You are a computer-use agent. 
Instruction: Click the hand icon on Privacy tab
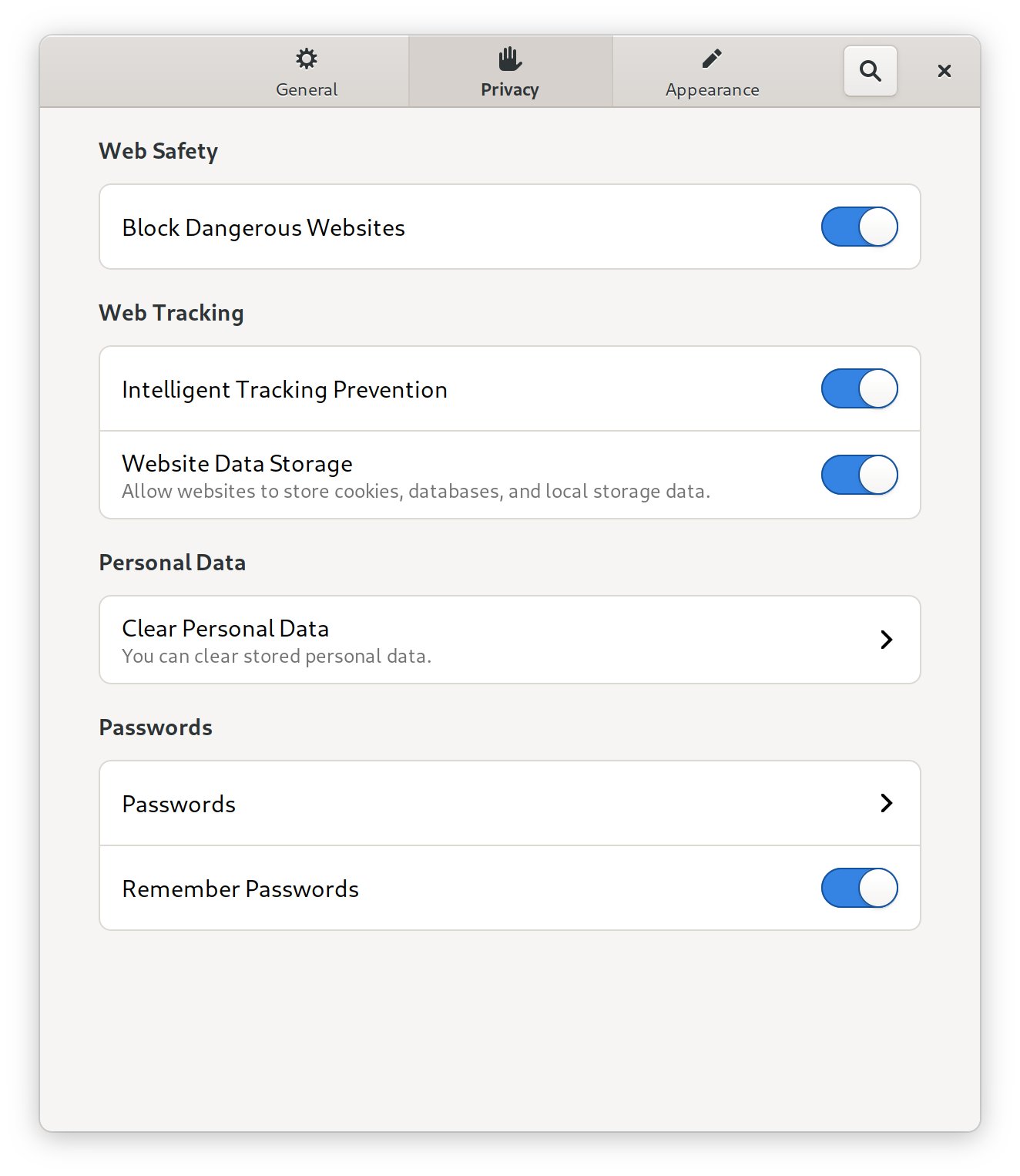pos(510,59)
